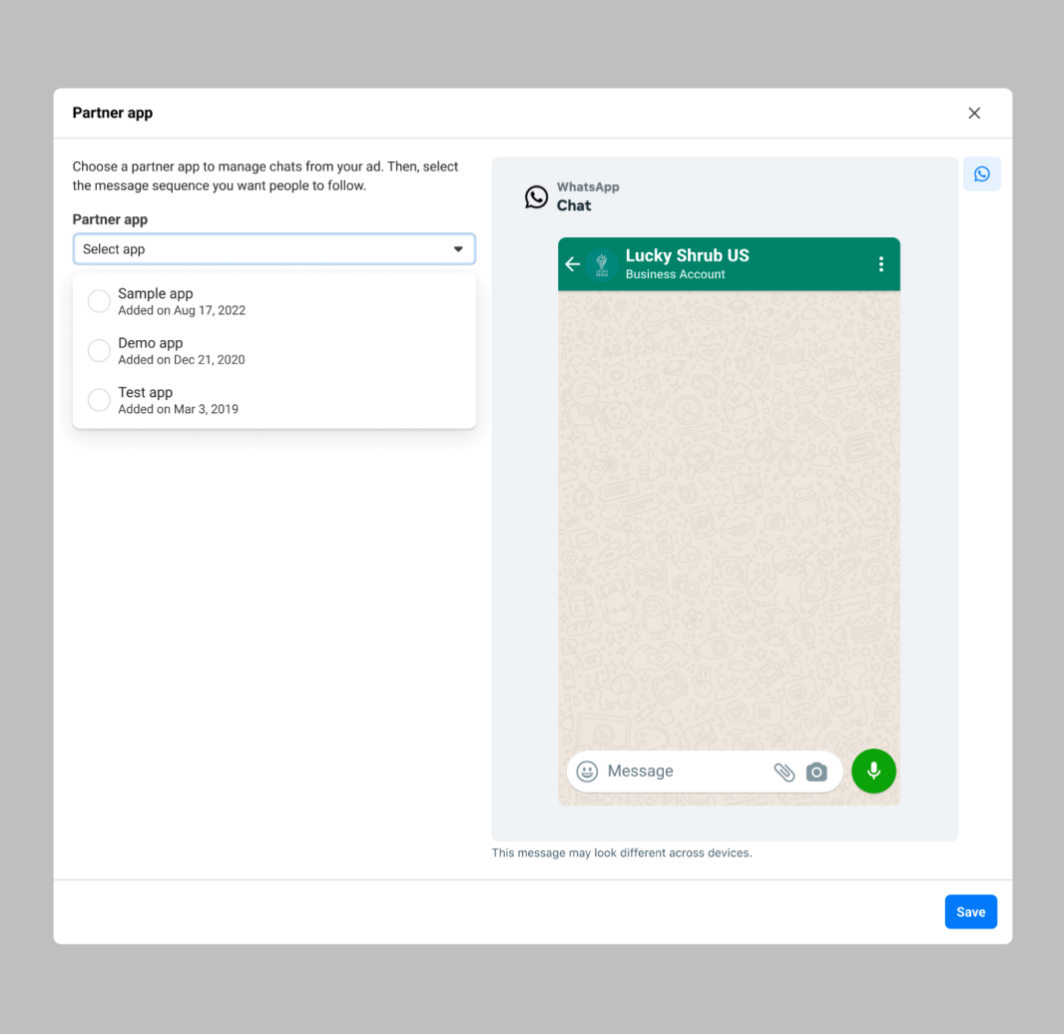Click the camera icon in message bar
This screenshot has height=1034, width=1064.
pos(816,771)
